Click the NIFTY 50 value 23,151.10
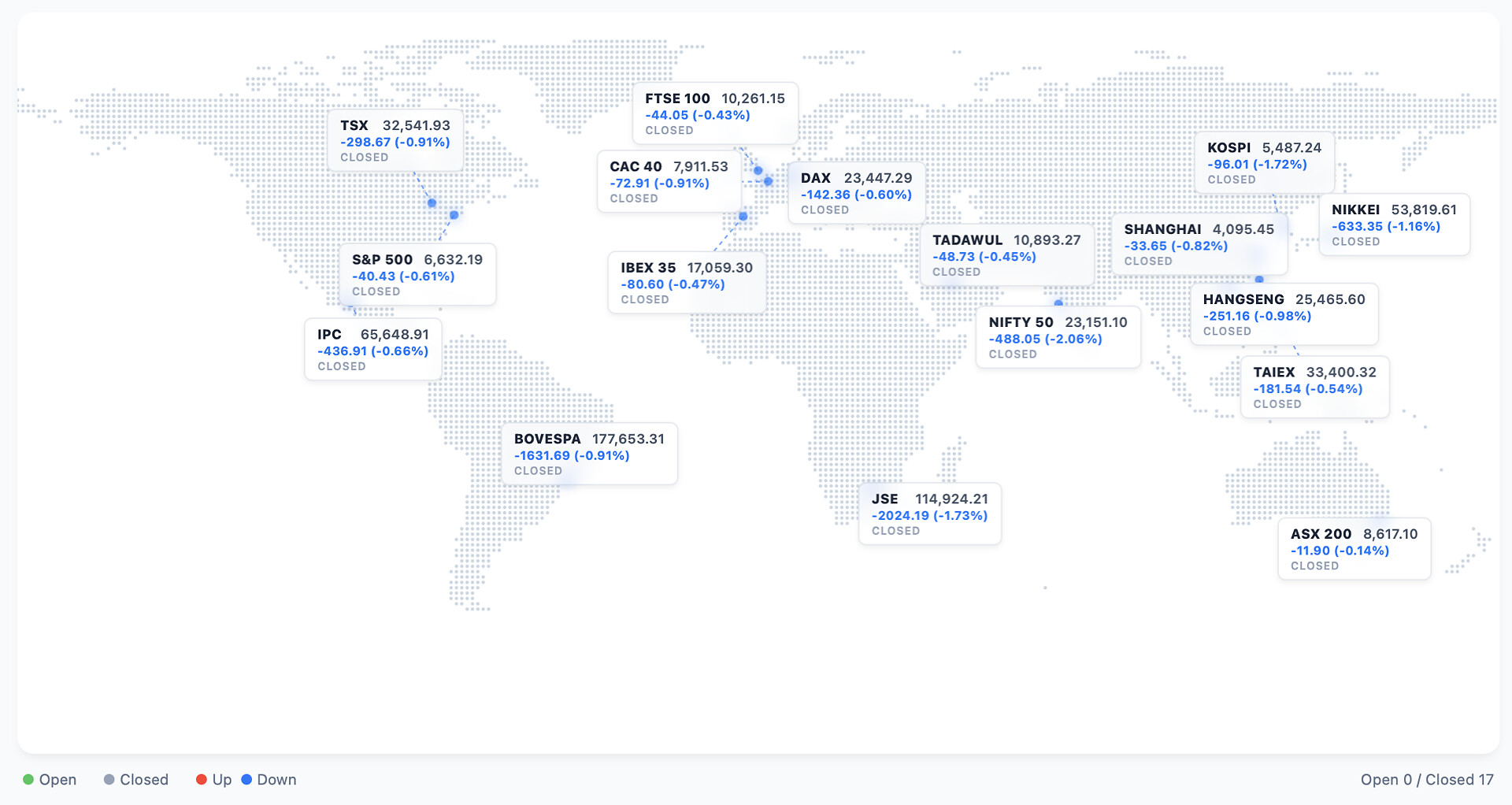Image resolution: width=1512 pixels, height=805 pixels. point(1096,322)
